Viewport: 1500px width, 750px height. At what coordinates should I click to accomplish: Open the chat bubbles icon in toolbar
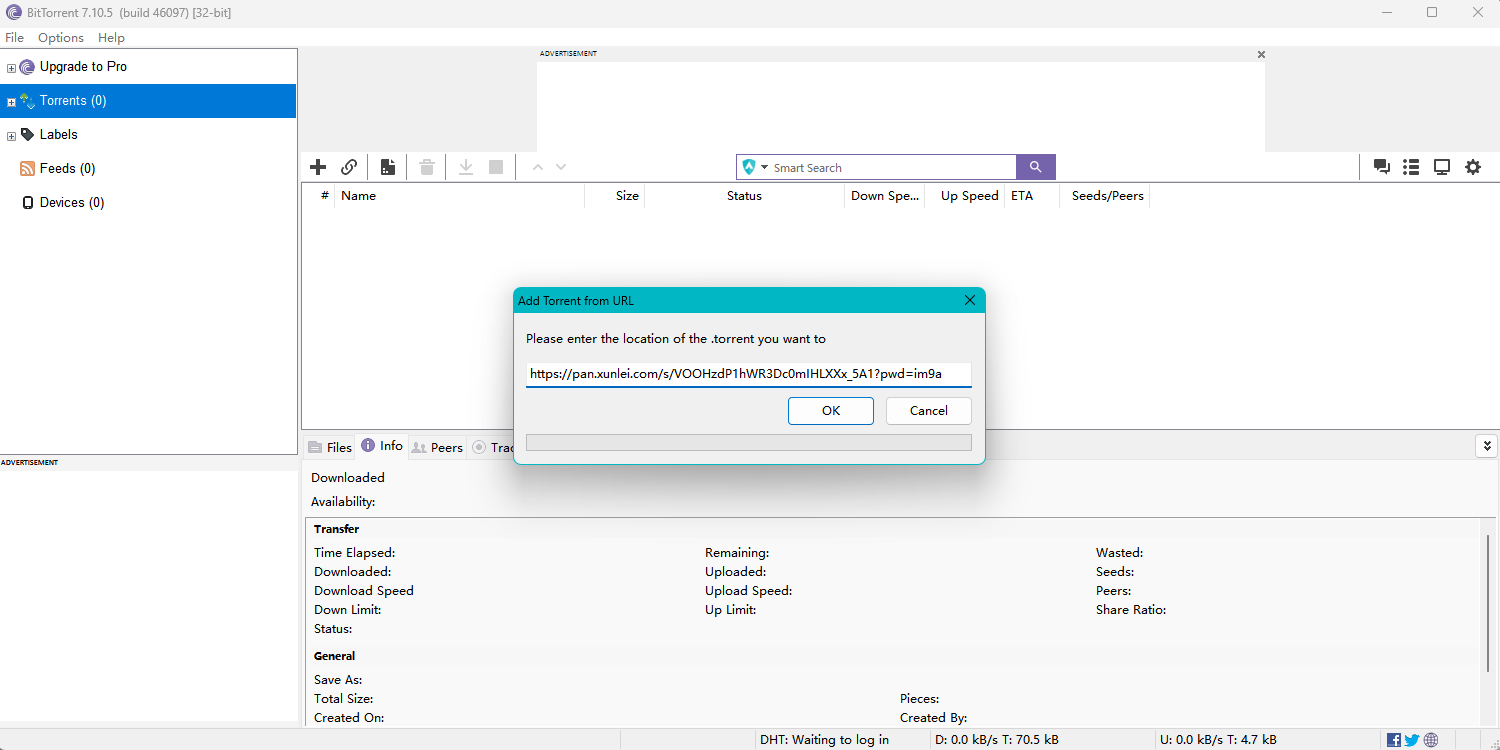tap(1382, 167)
